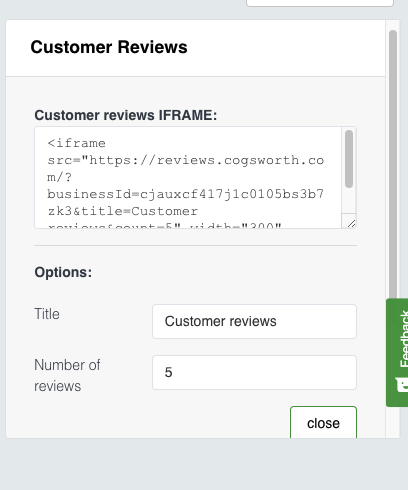This screenshot has height=490, width=408.
Task: Click the Options heading
Action: click(63, 272)
